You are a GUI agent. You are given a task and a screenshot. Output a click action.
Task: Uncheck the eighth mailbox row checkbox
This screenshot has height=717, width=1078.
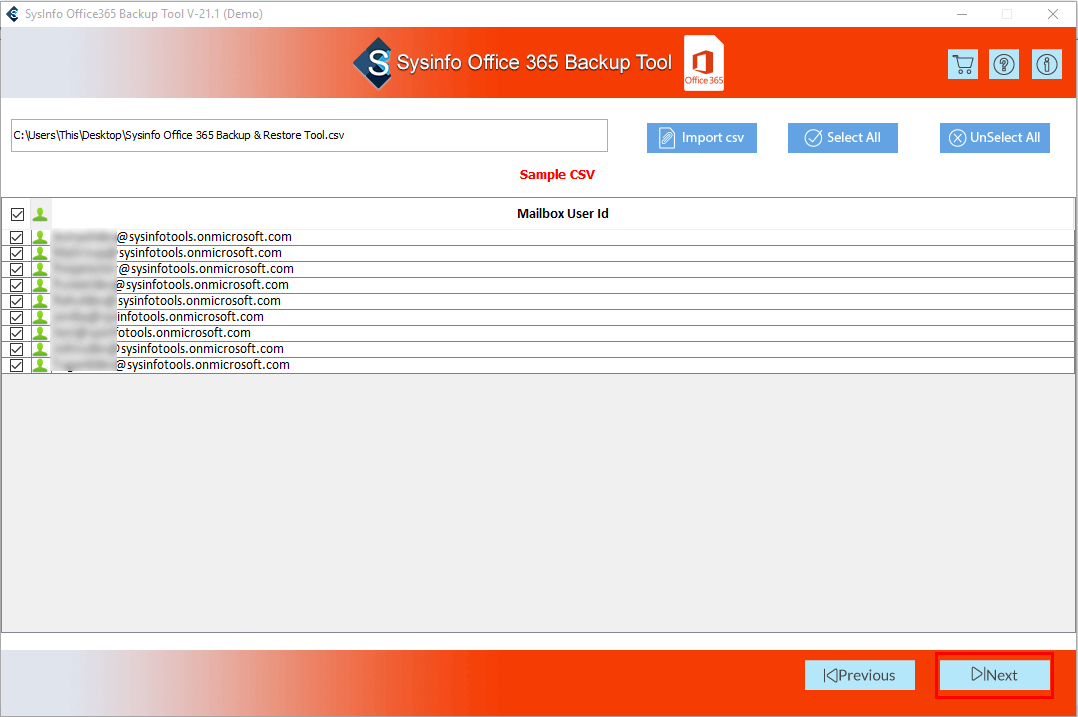coord(16,349)
